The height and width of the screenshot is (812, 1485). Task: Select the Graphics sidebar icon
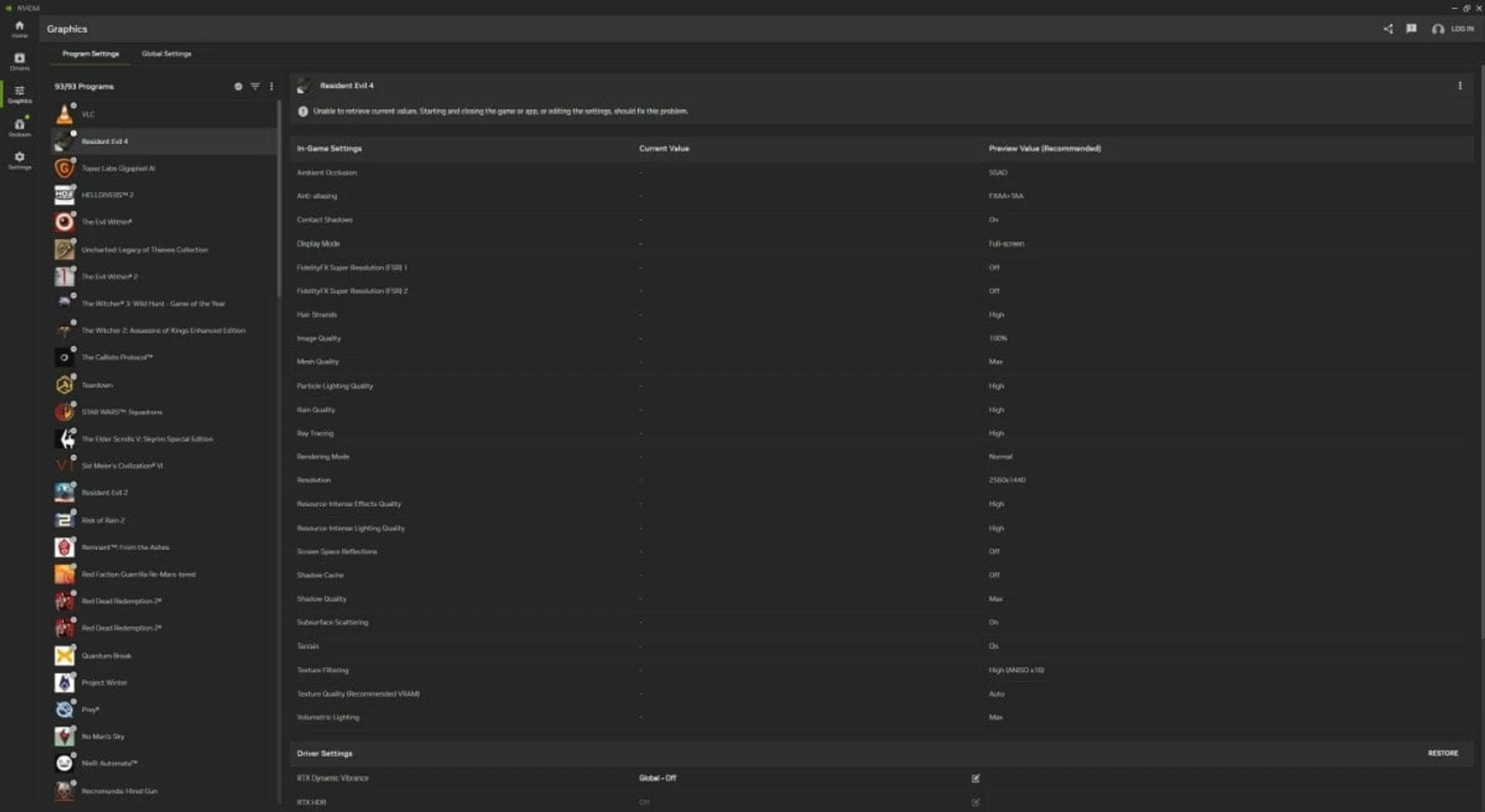[19, 94]
